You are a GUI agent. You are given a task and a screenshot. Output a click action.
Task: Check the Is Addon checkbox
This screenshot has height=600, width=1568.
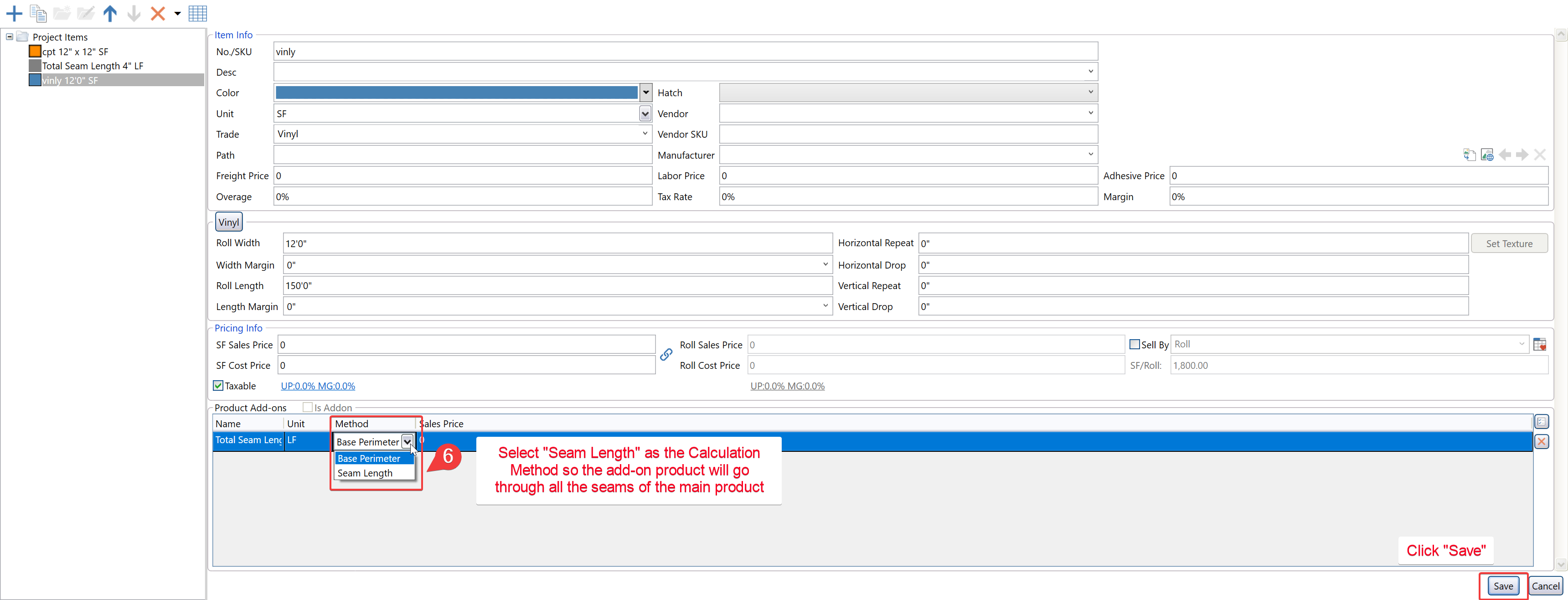click(x=308, y=408)
